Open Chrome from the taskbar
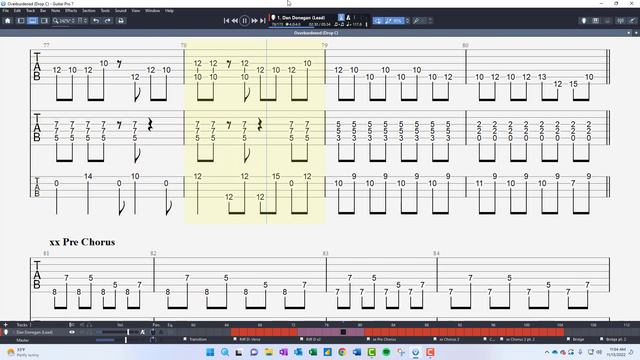The height and width of the screenshot is (360, 640). 342,352
